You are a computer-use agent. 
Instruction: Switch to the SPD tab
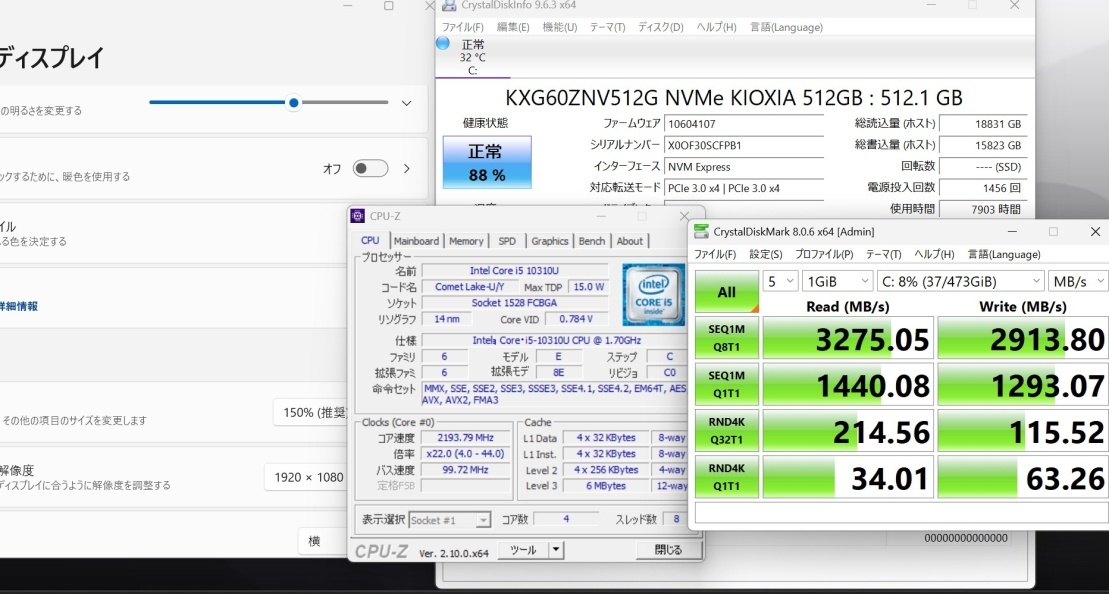pos(507,241)
